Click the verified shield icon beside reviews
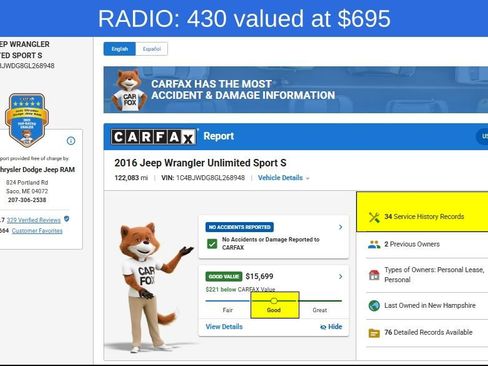This screenshot has height=366, width=488. (67, 219)
